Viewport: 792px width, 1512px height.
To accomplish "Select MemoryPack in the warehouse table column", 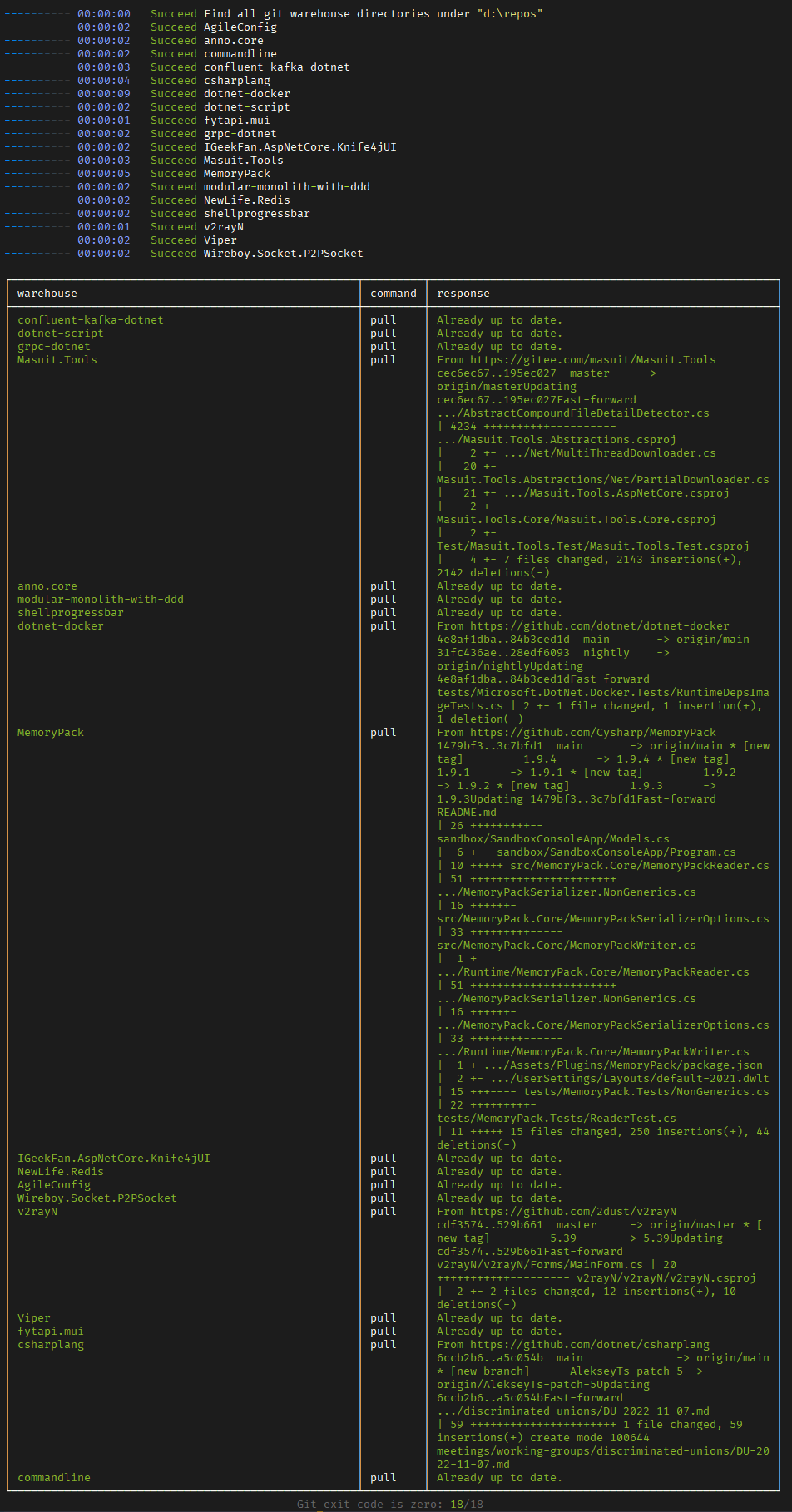I will point(51,733).
